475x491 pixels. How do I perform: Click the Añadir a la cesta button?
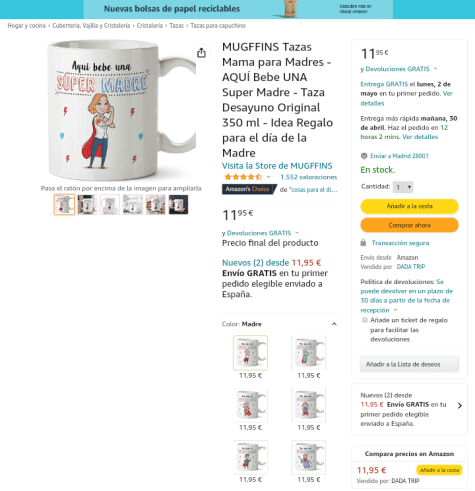(x=409, y=206)
